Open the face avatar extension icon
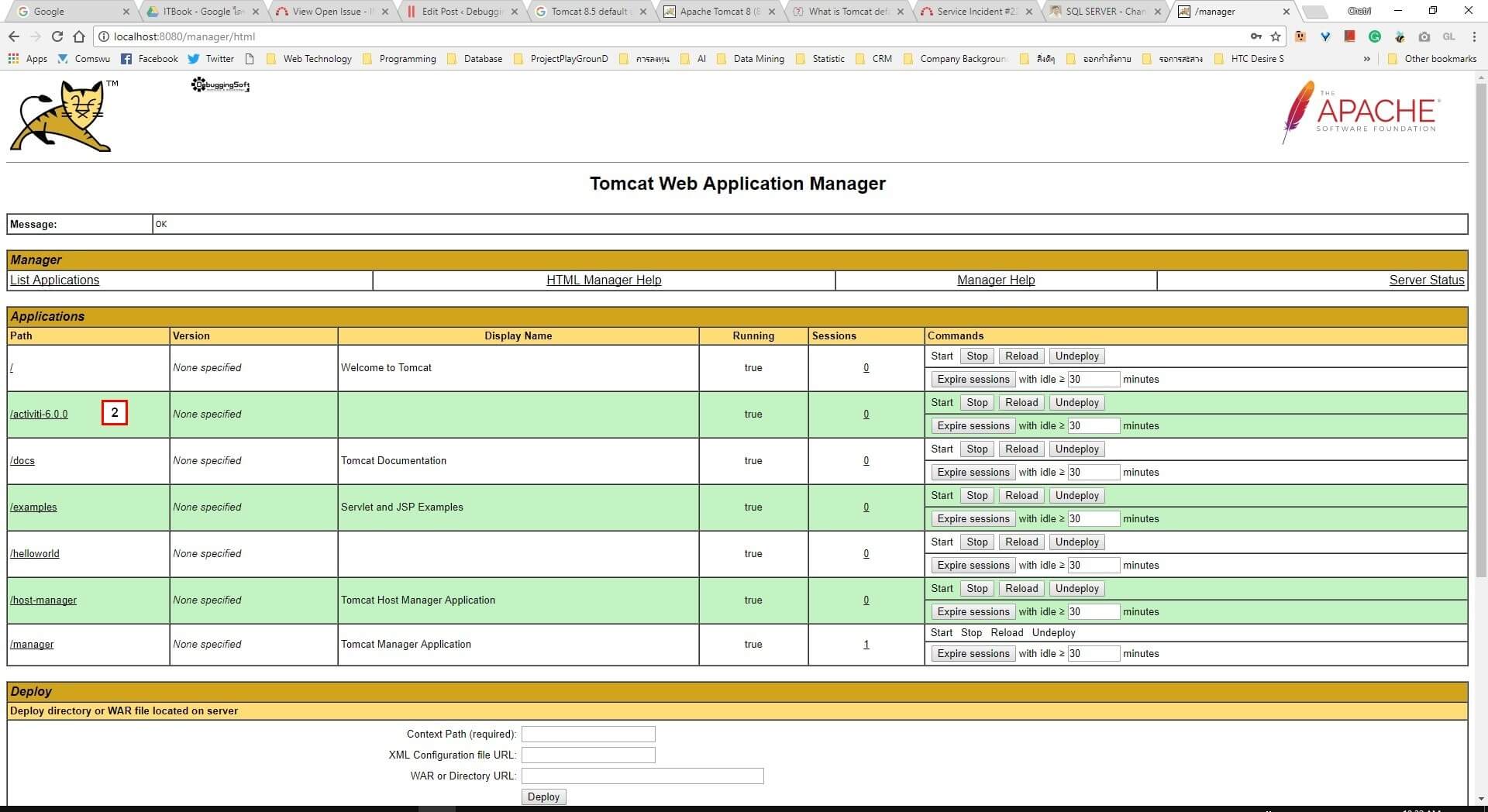The image size is (1488, 812). (1300, 36)
